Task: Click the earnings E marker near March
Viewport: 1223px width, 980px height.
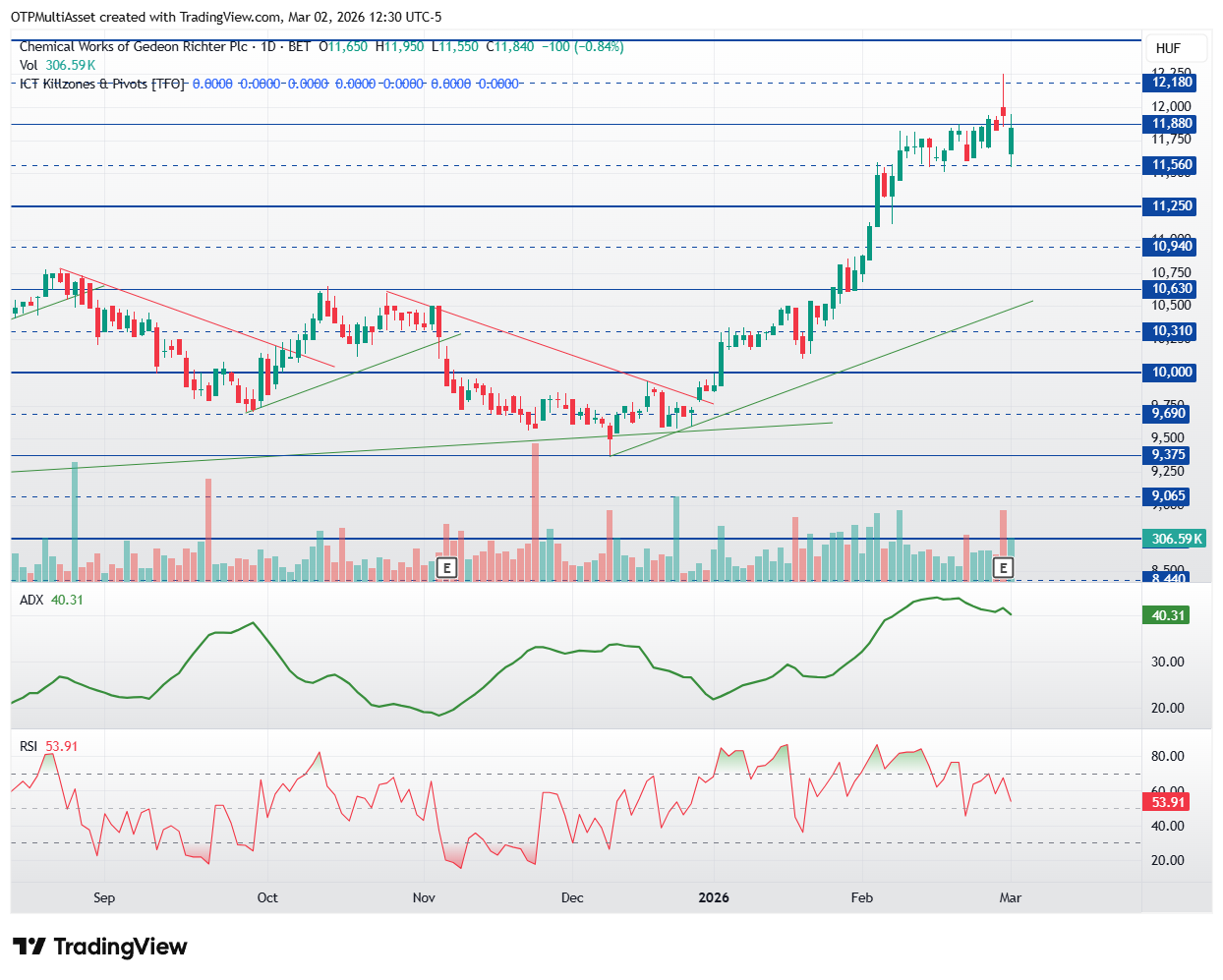Action: pyautogui.click(x=1004, y=567)
